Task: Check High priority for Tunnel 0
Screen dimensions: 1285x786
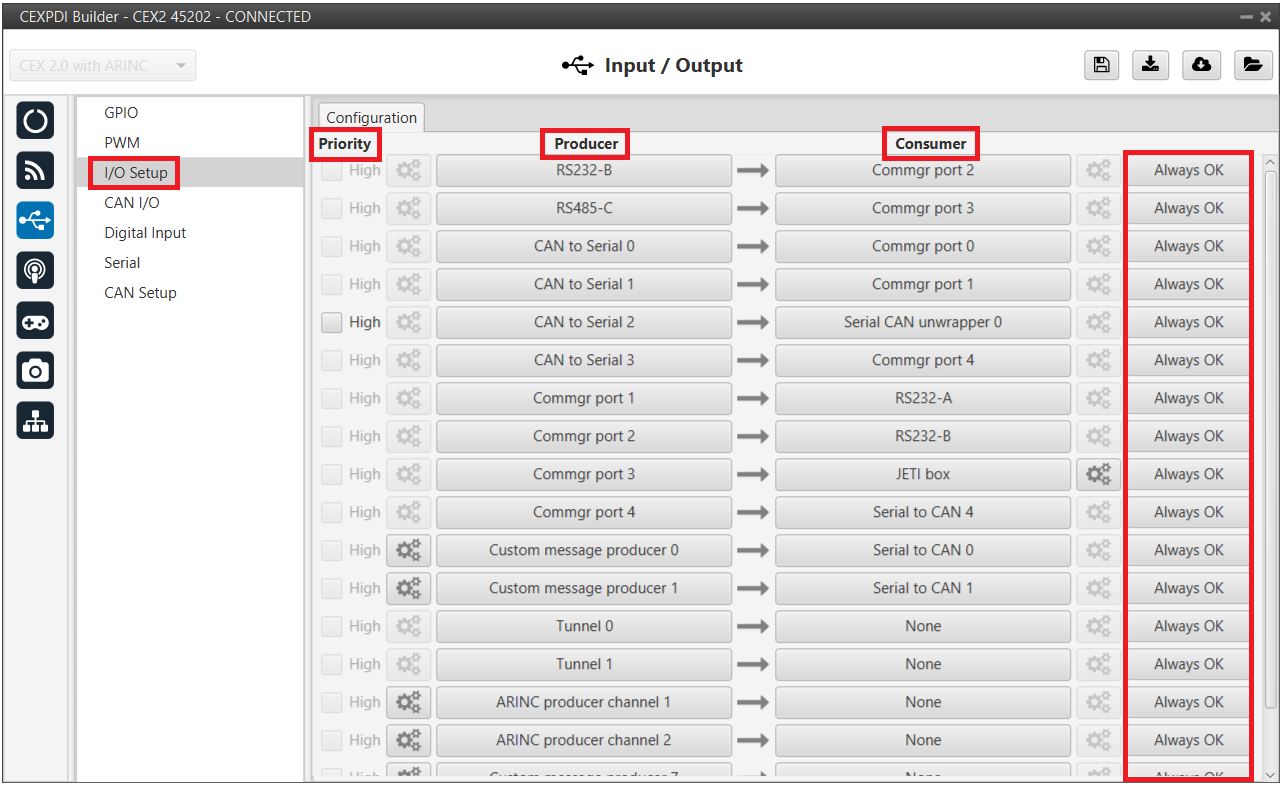Action: click(332, 626)
